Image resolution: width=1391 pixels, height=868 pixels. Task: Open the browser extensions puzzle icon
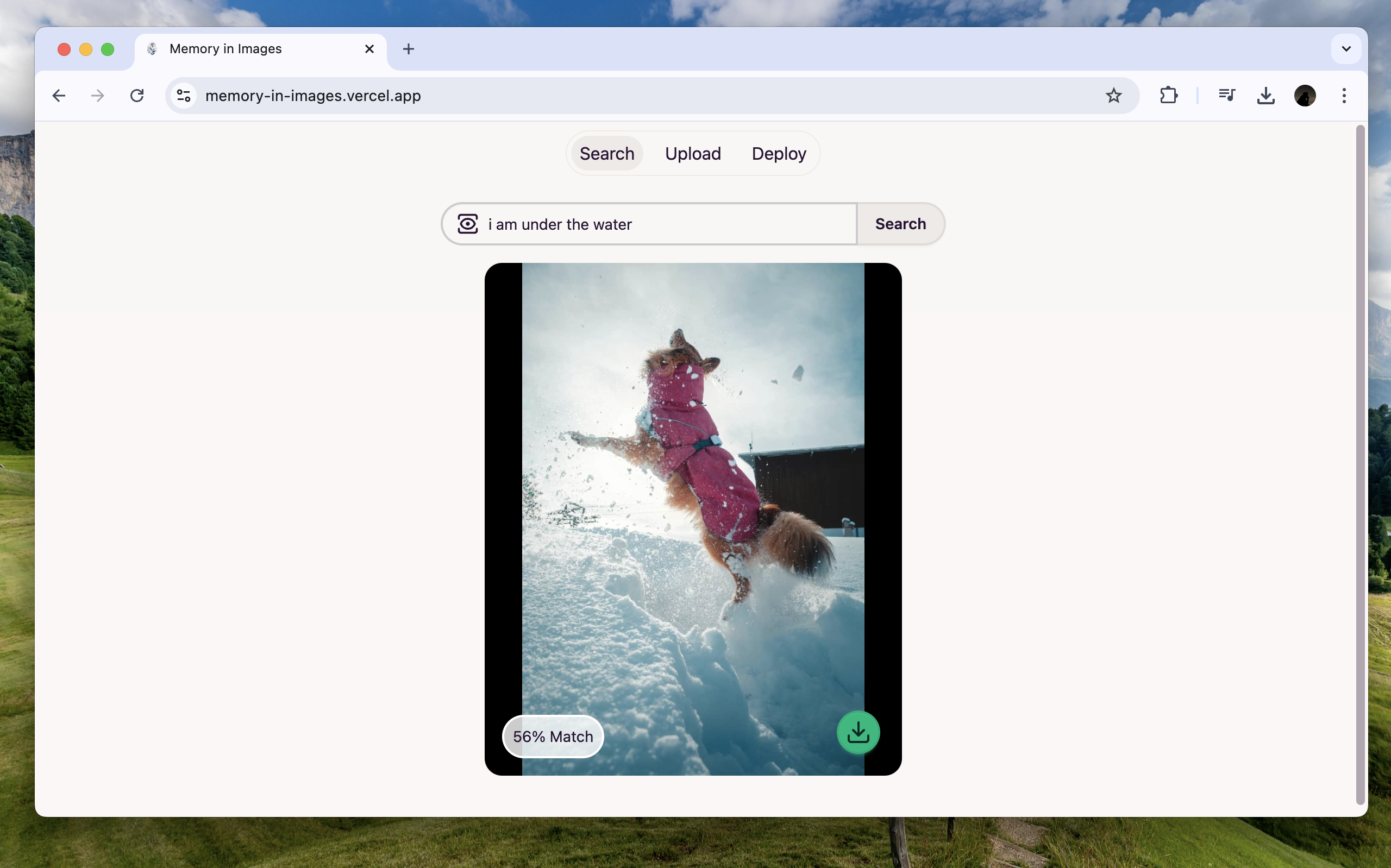pyautogui.click(x=1168, y=95)
